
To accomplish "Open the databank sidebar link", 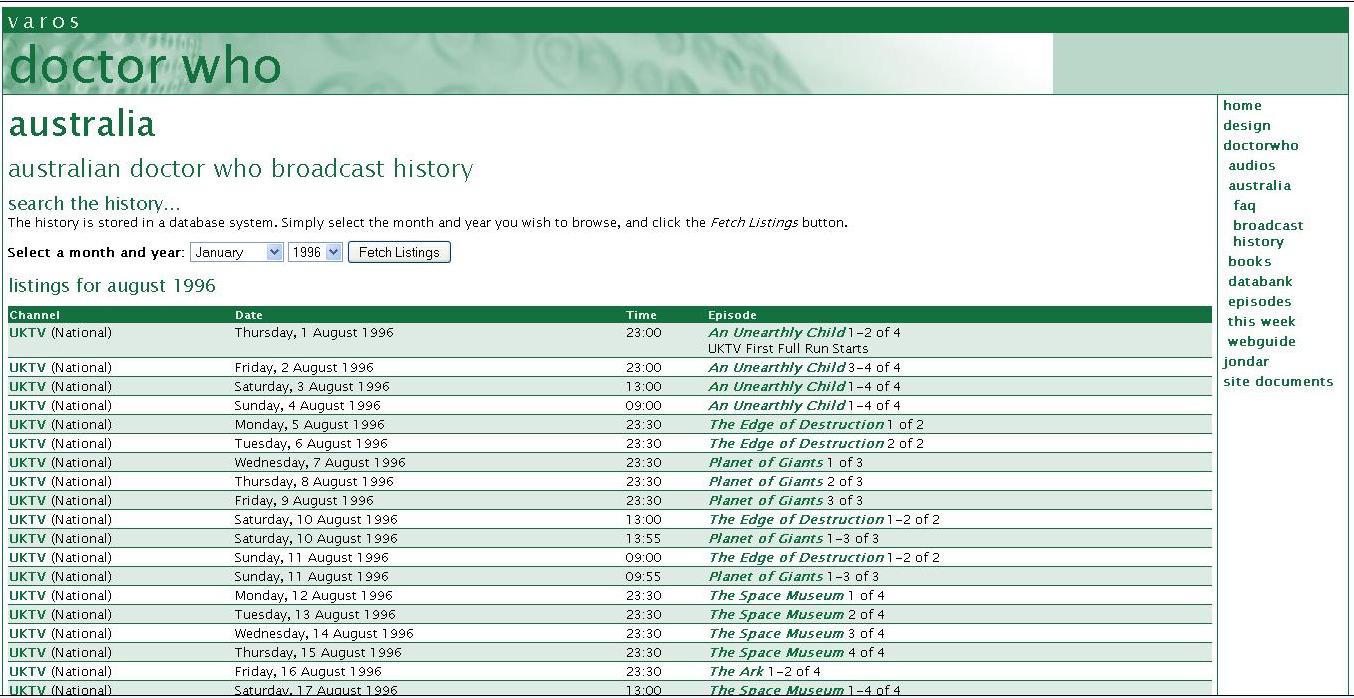I will [x=1260, y=281].
